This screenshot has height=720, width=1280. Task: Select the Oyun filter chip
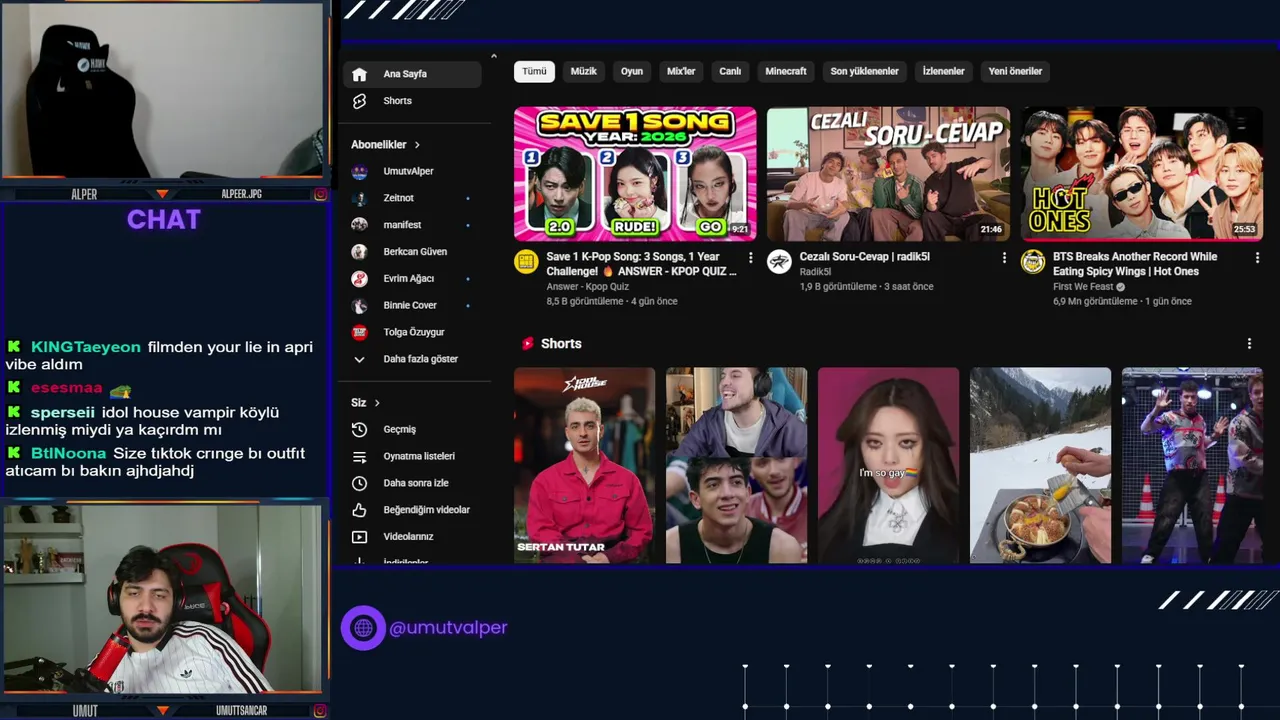(632, 72)
